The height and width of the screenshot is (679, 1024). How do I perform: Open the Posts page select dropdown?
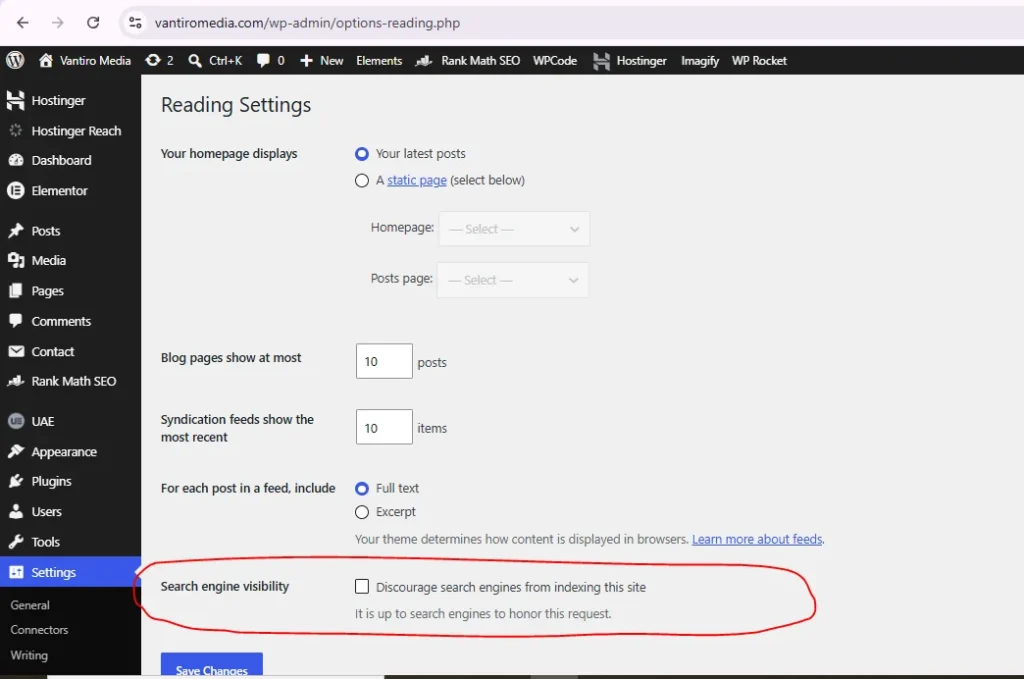pyautogui.click(x=513, y=280)
